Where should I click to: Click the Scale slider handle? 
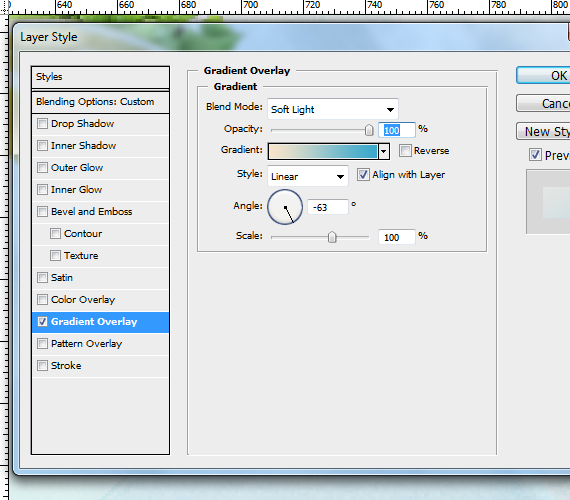click(332, 237)
